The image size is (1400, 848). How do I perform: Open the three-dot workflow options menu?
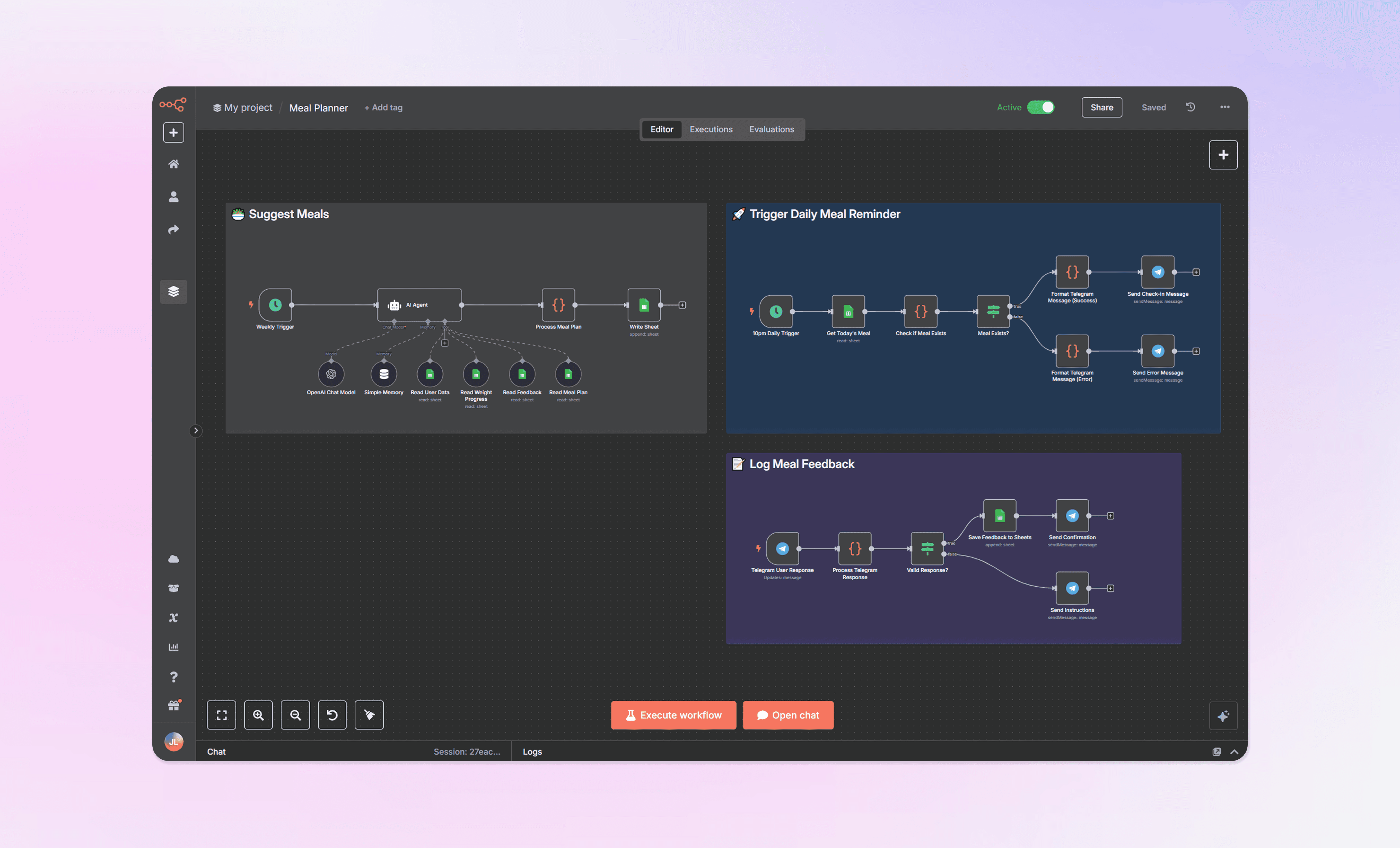1224,107
